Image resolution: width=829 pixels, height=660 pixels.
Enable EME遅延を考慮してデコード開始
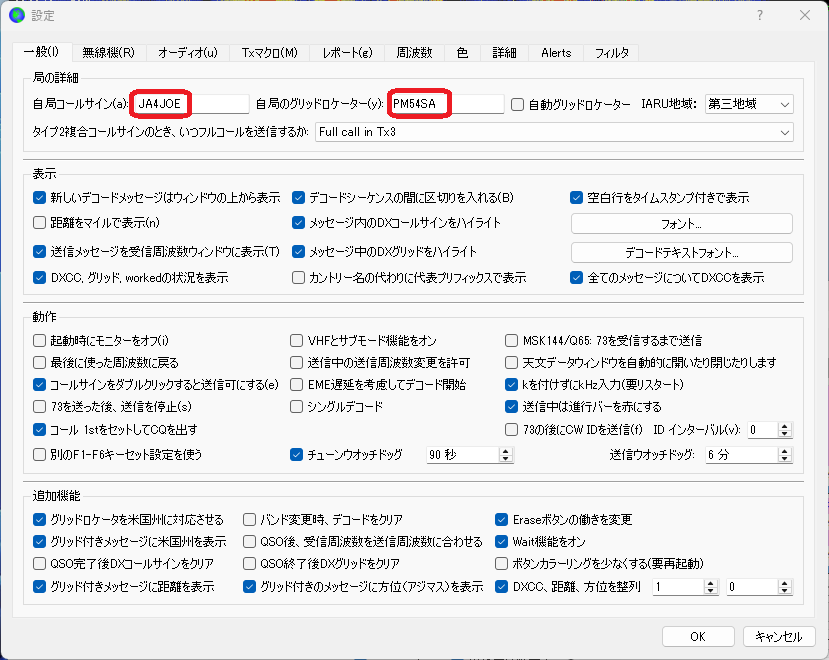point(297,384)
